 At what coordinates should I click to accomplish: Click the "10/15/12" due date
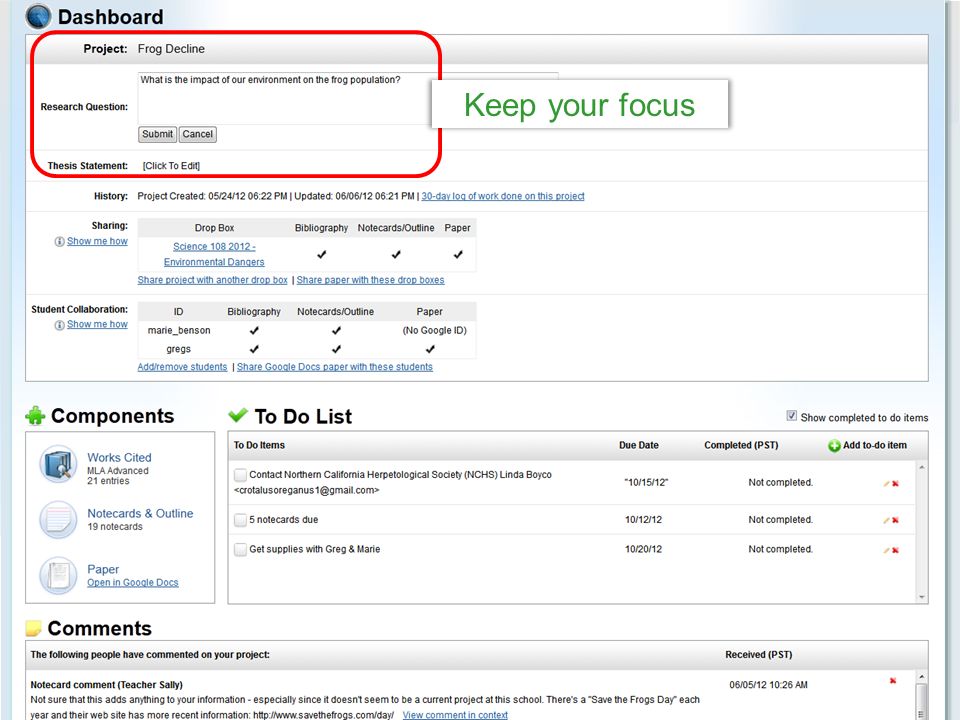(x=646, y=482)
